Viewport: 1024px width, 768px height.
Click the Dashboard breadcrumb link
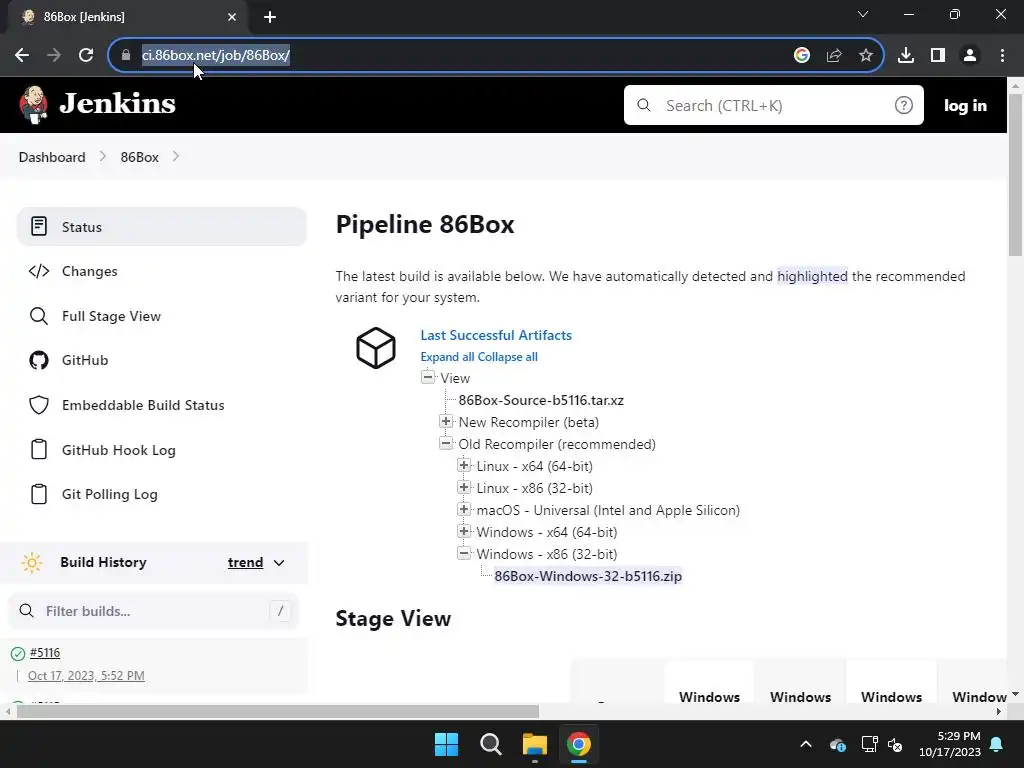coord(52,157)
